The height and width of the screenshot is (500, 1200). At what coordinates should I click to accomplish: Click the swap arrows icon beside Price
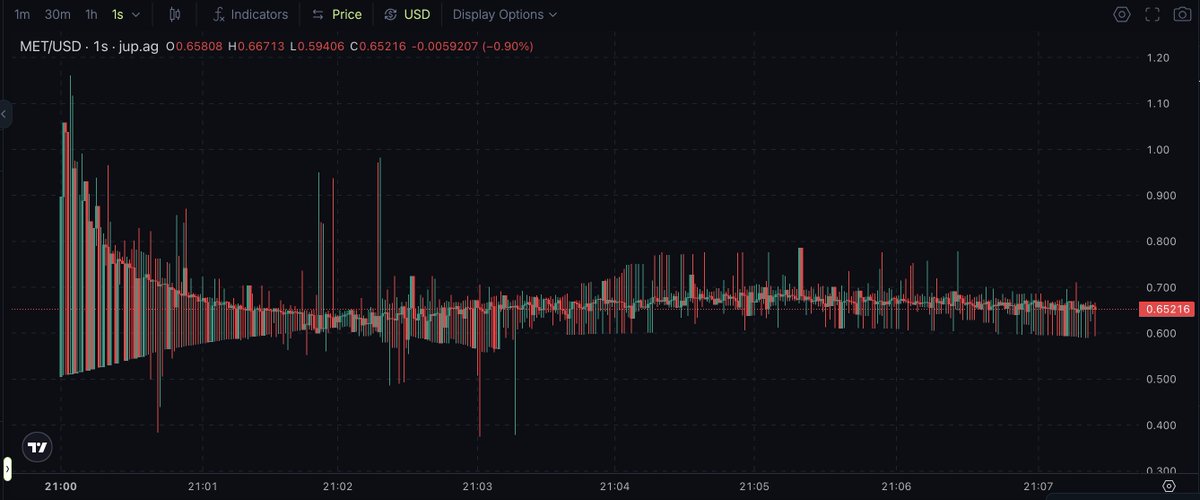point(318,15)
